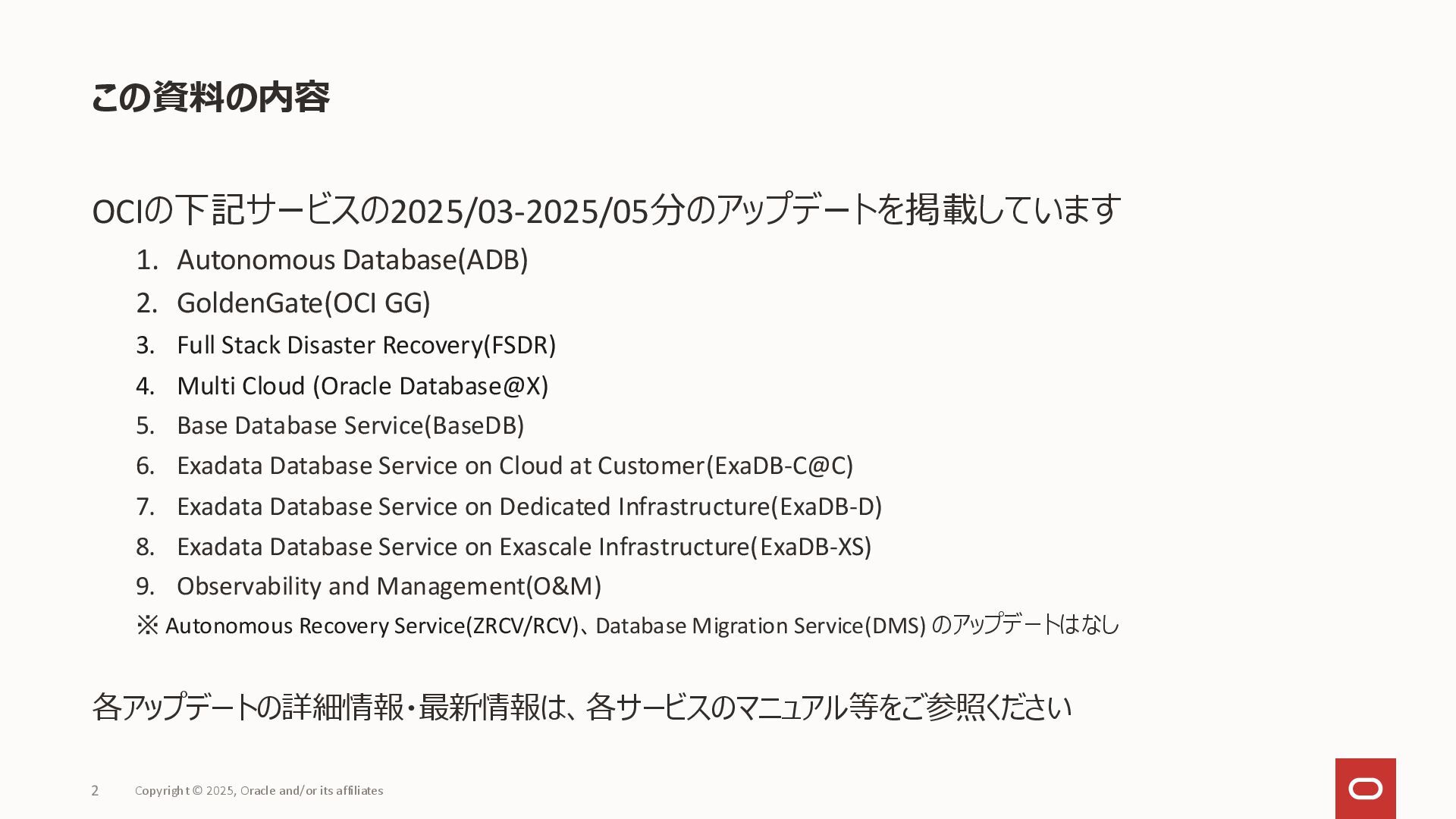
Task: Click the red Oracle logo icon
Action: (1365, 789)
